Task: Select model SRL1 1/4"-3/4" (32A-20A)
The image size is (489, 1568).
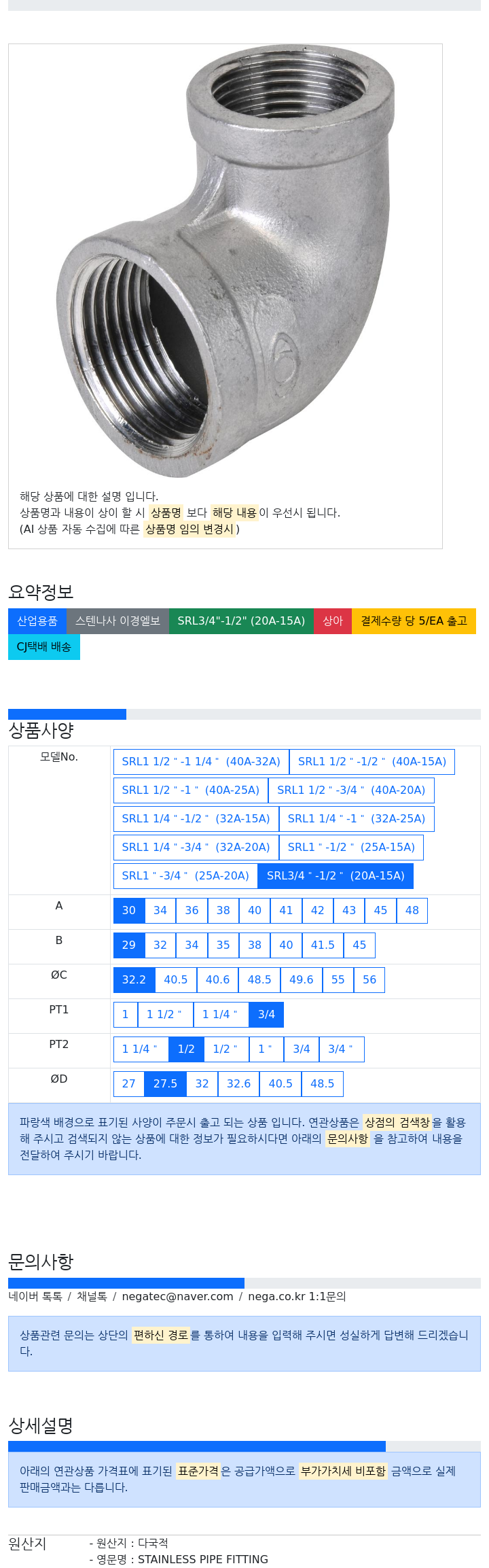Action: [196, 848]
